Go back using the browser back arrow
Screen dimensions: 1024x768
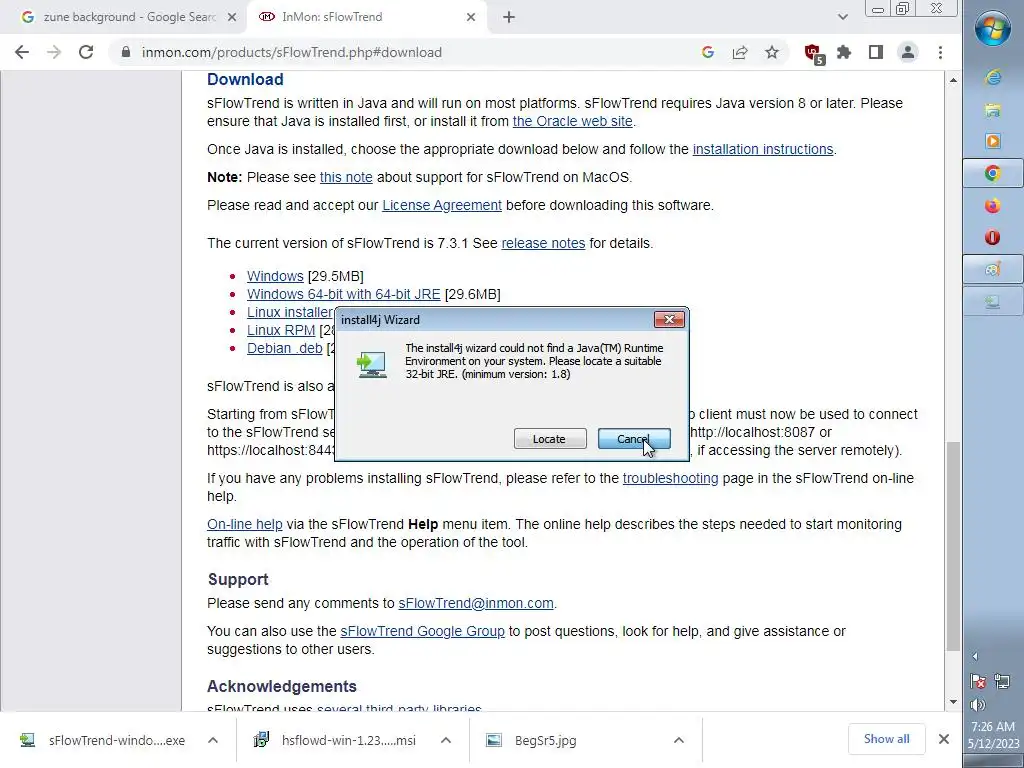22,52
